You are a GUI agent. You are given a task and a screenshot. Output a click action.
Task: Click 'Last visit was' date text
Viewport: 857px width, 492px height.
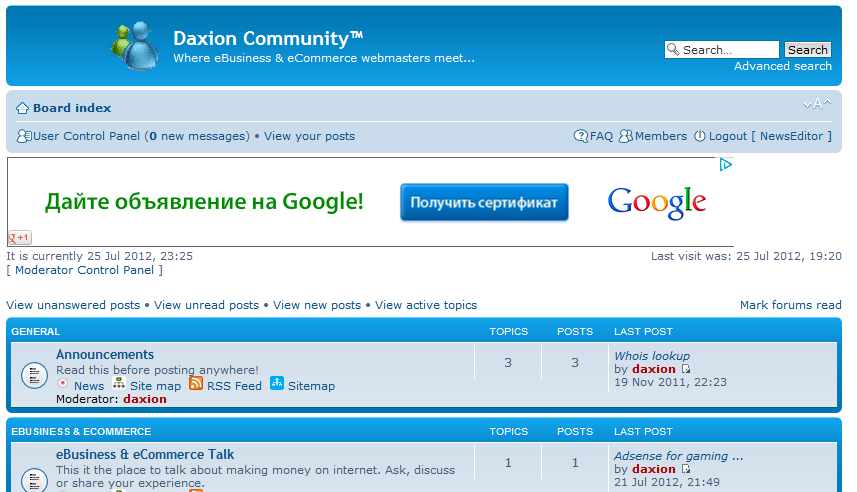(x=746, y=256)
